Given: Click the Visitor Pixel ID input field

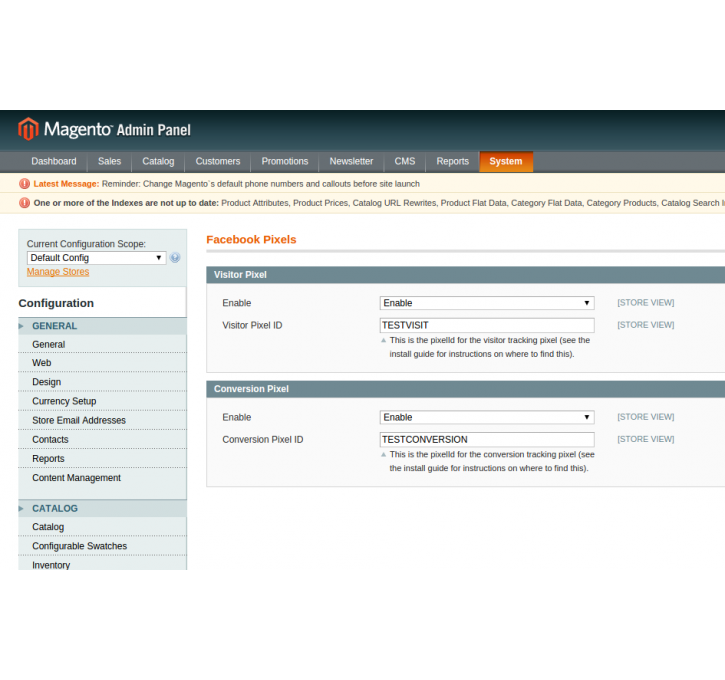Looking at the screenshot, I should tap(487, 325).
